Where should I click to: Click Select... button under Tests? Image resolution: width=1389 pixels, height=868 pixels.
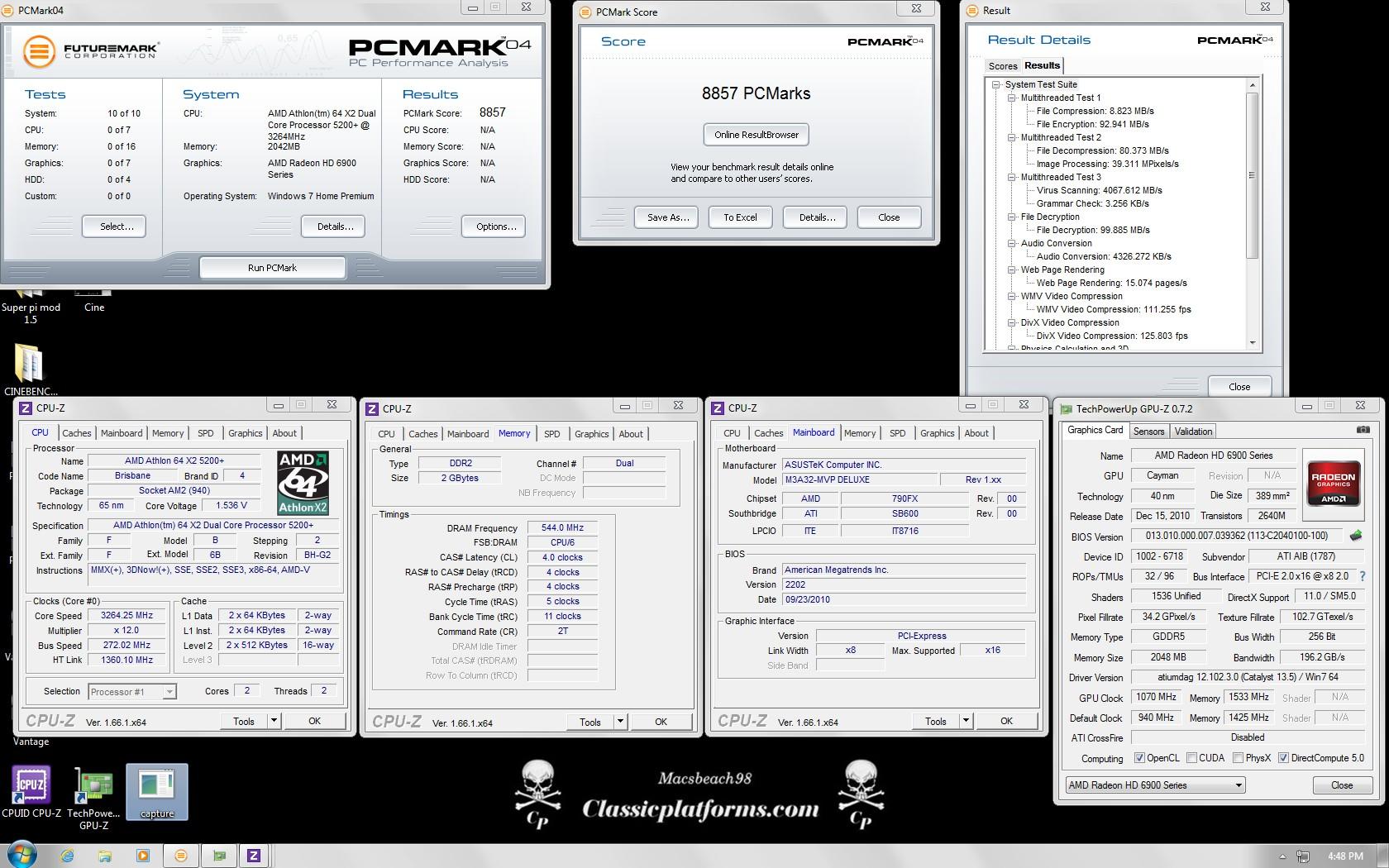point(114,227)
